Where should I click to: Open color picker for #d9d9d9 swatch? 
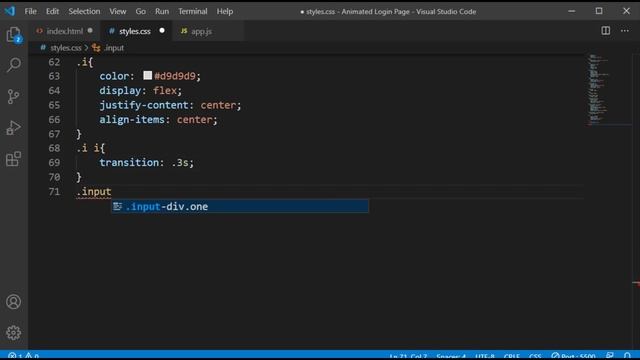[x=147, y=76]
